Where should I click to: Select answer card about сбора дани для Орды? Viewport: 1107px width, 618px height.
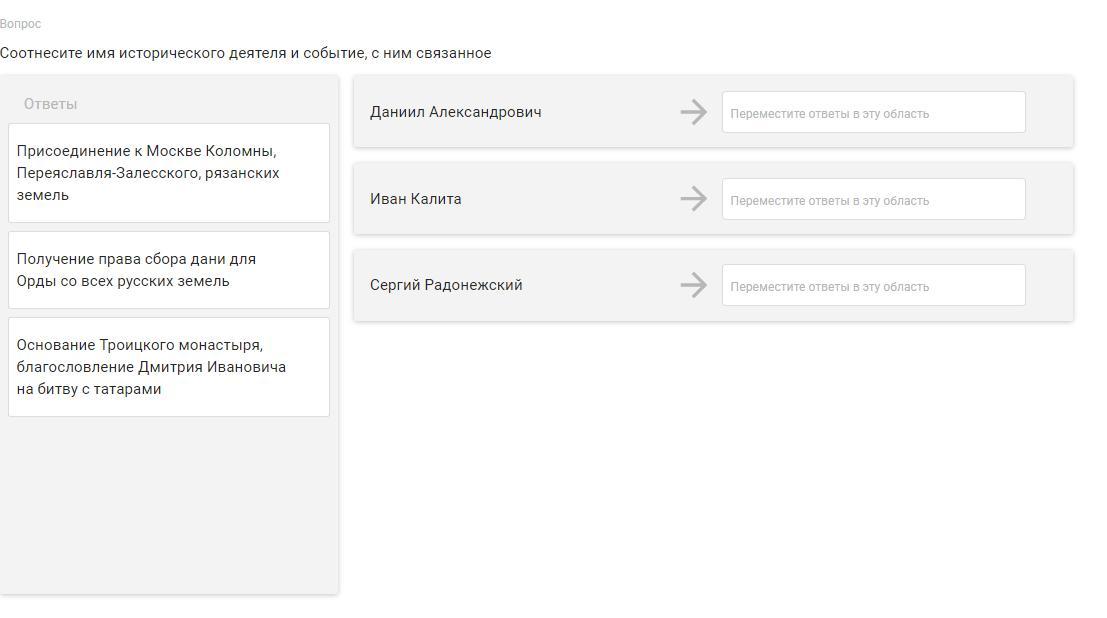pos(169,270)
